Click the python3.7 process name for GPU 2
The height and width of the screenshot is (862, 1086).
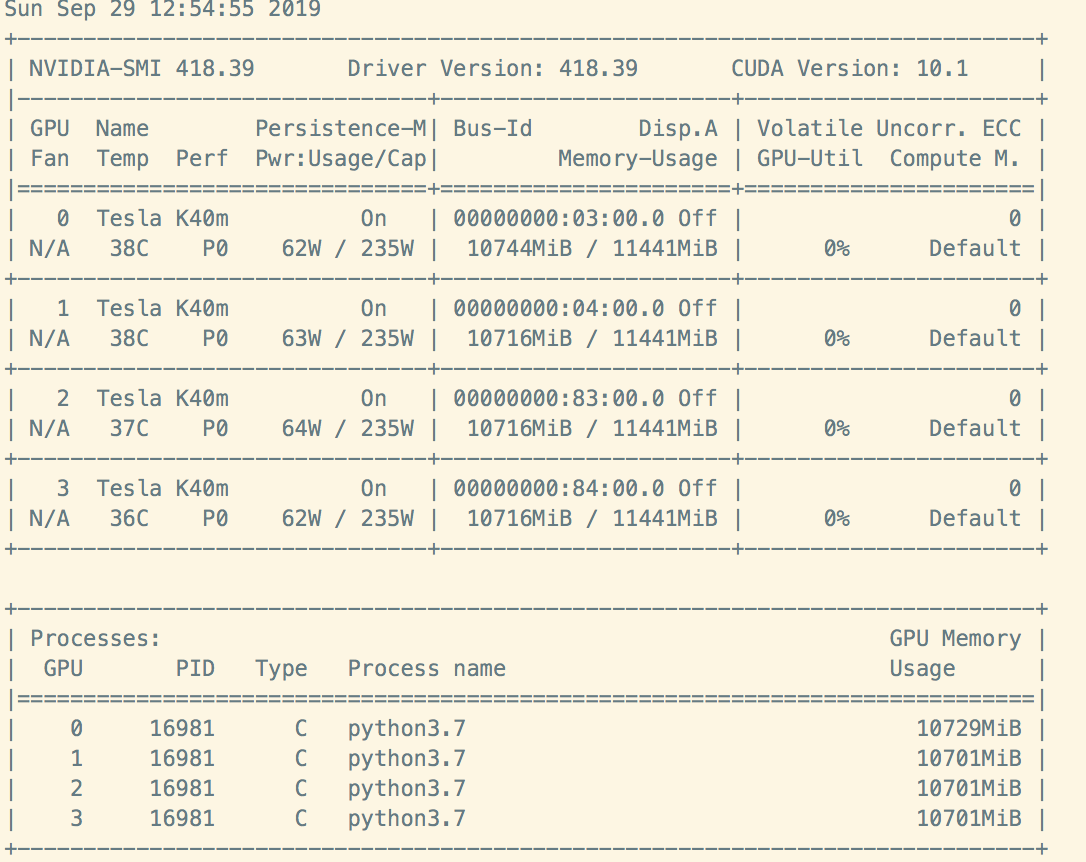(x=406, y=788)
